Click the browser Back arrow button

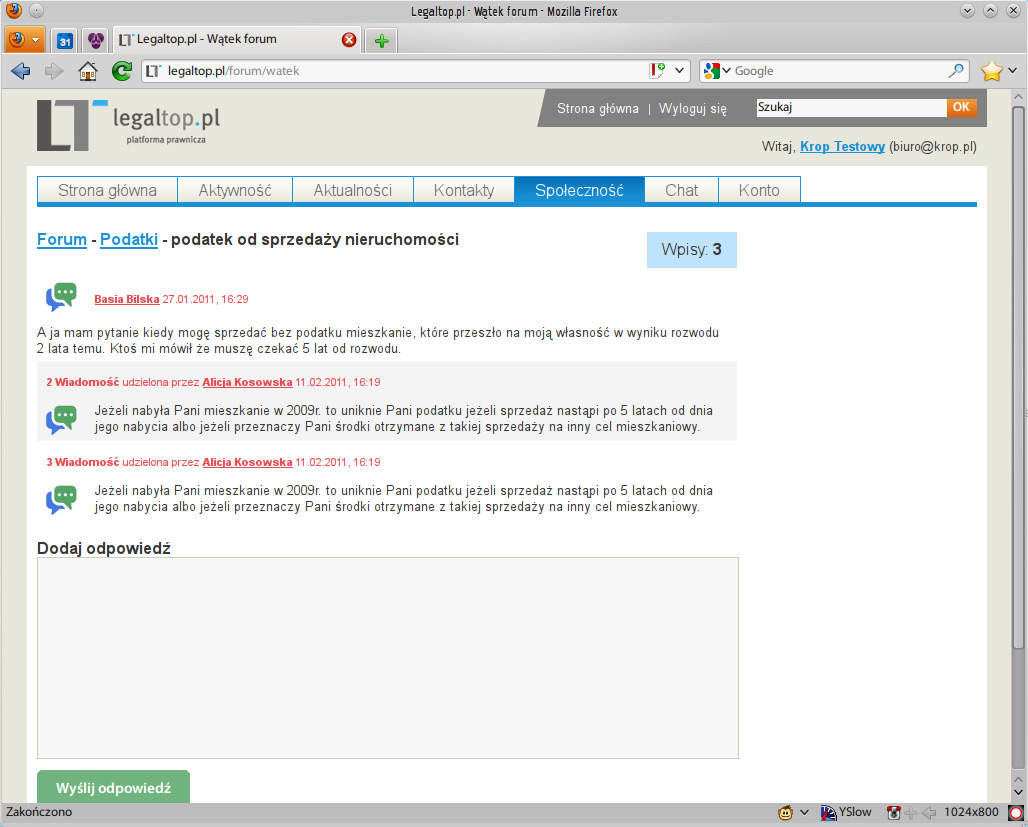pos(20,71)
